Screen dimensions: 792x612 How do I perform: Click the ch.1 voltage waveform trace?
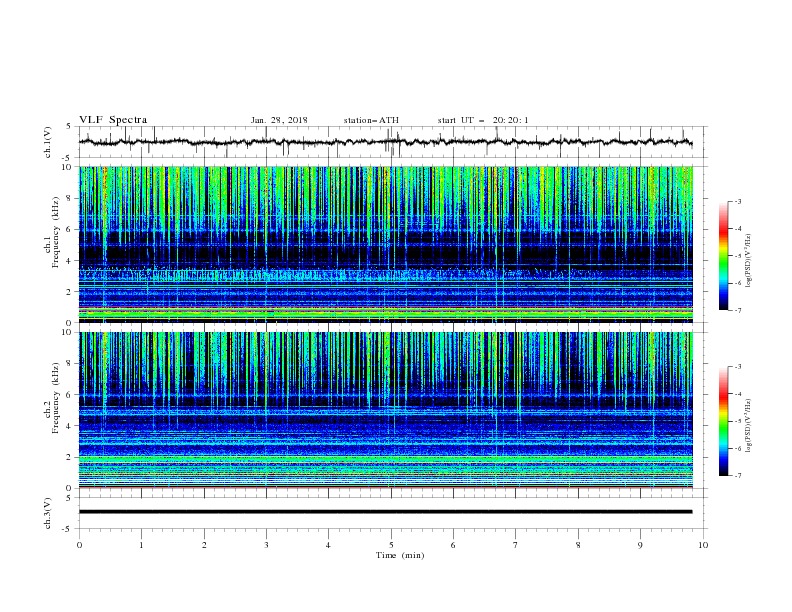tap(385, 142)
